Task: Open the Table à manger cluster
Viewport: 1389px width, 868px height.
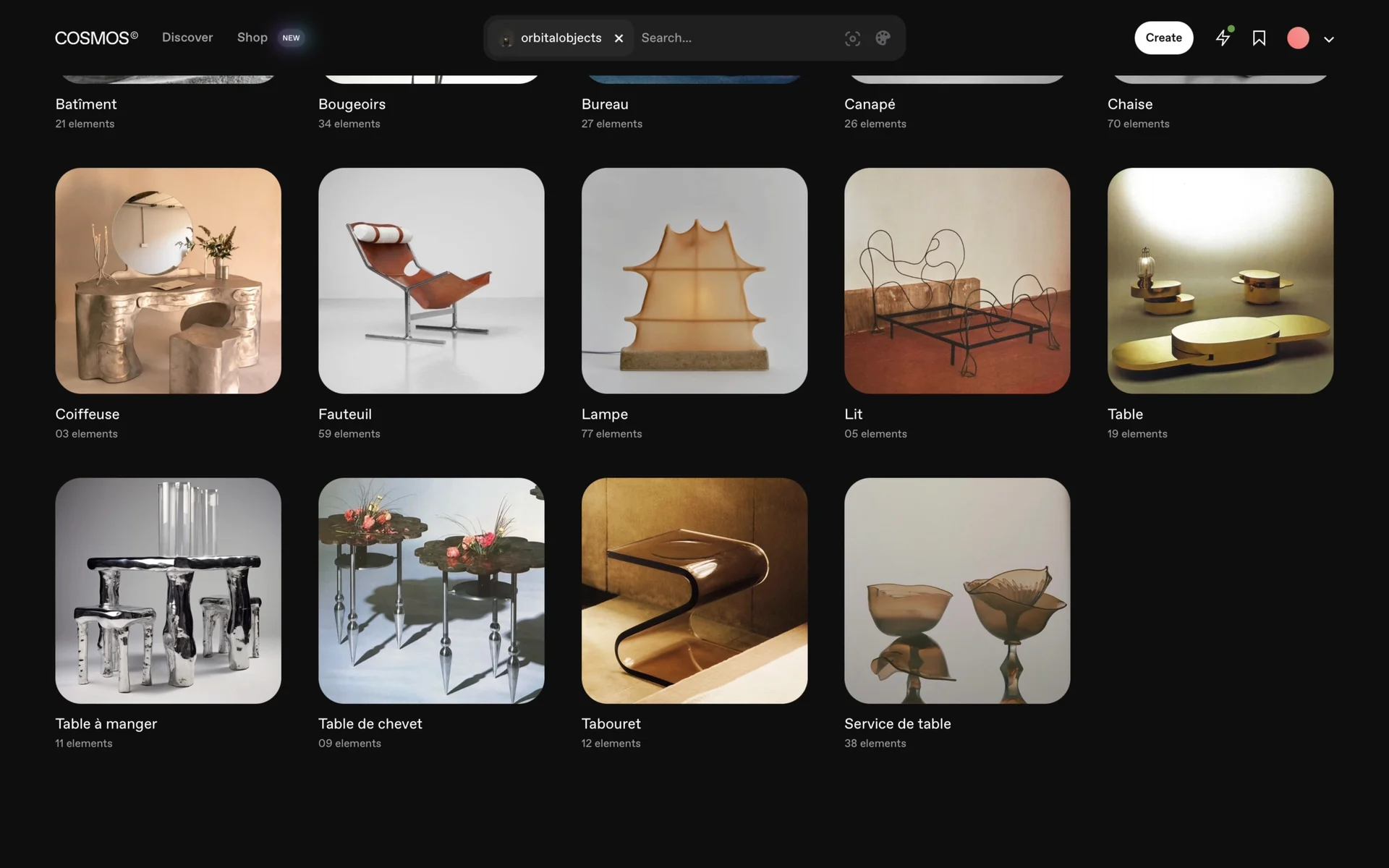Action: (168, 590)
